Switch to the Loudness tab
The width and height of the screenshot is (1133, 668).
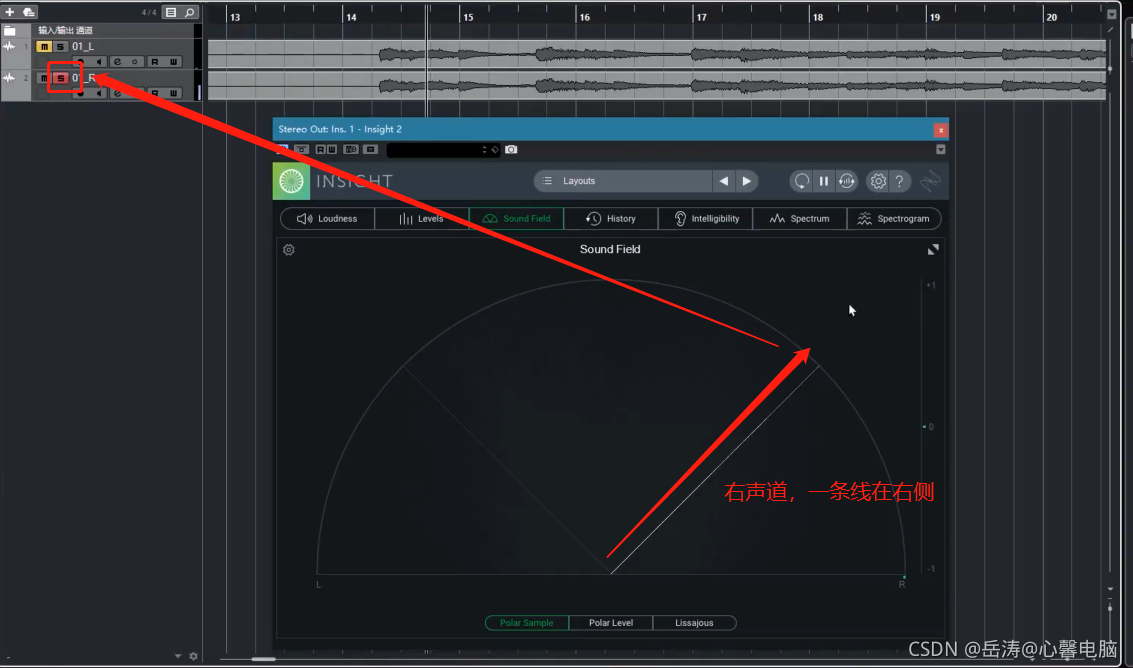[x=327, y=218]
